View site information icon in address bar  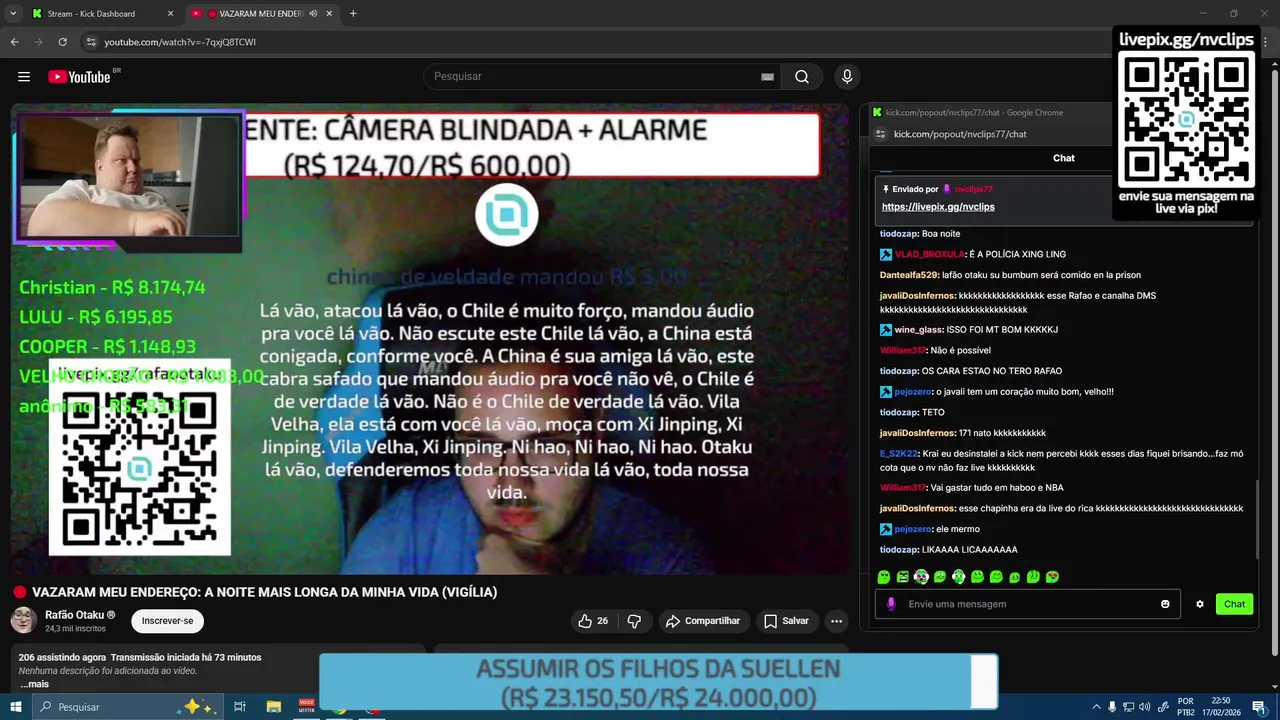[x=91, y=42]
